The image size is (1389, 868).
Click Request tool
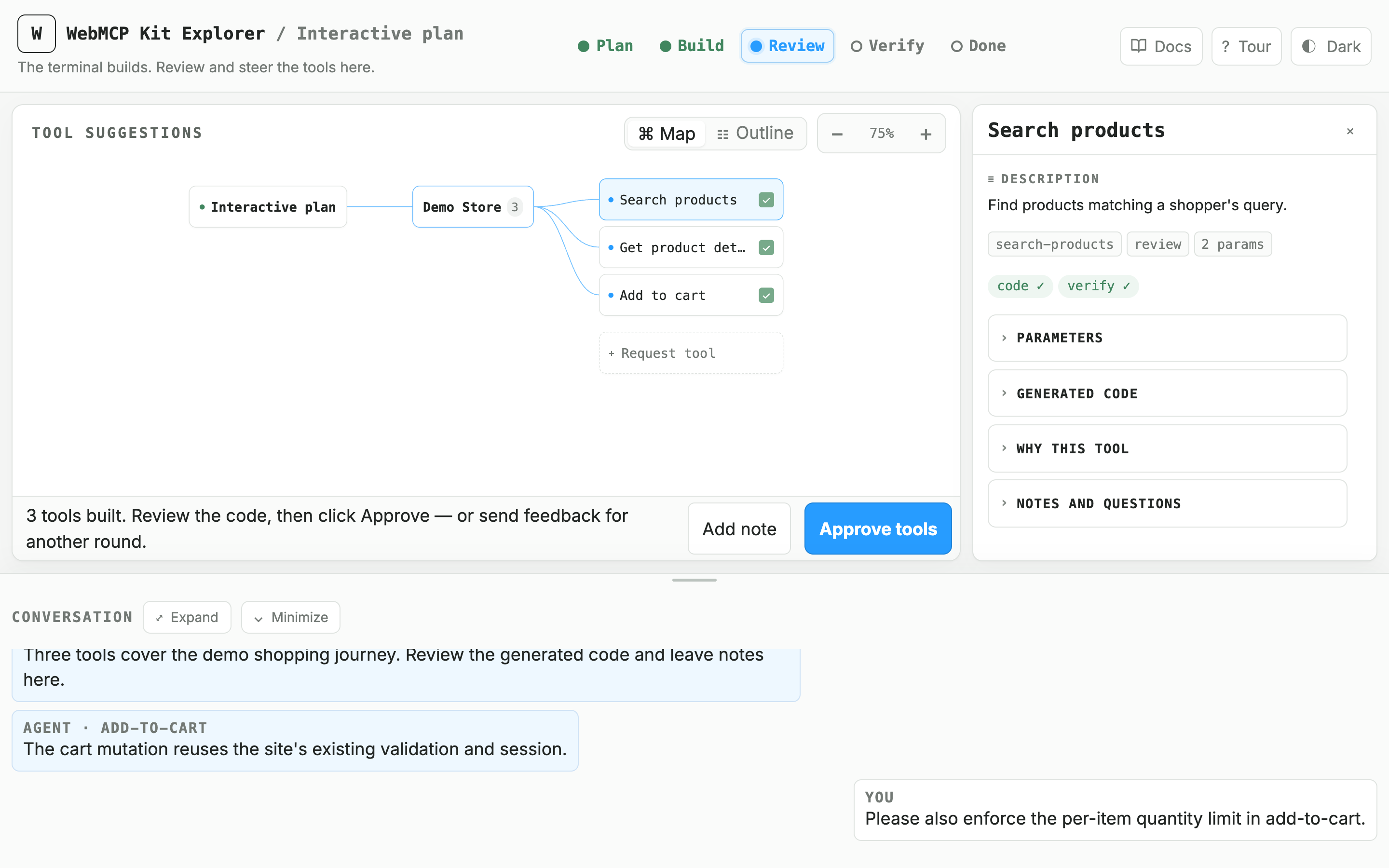coord(691,353)
